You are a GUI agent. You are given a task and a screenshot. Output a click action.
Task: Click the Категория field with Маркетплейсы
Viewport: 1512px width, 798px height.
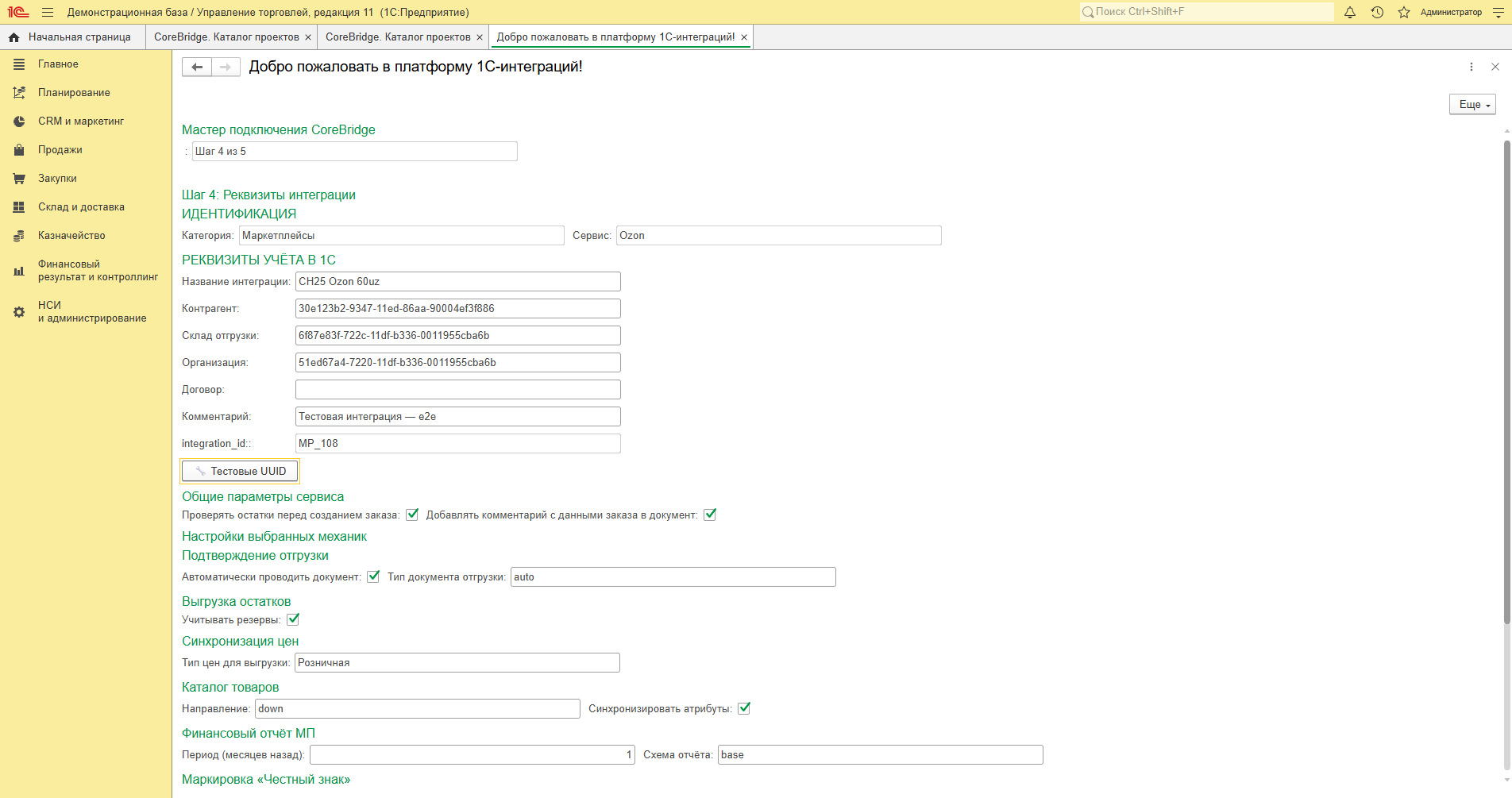402,236
